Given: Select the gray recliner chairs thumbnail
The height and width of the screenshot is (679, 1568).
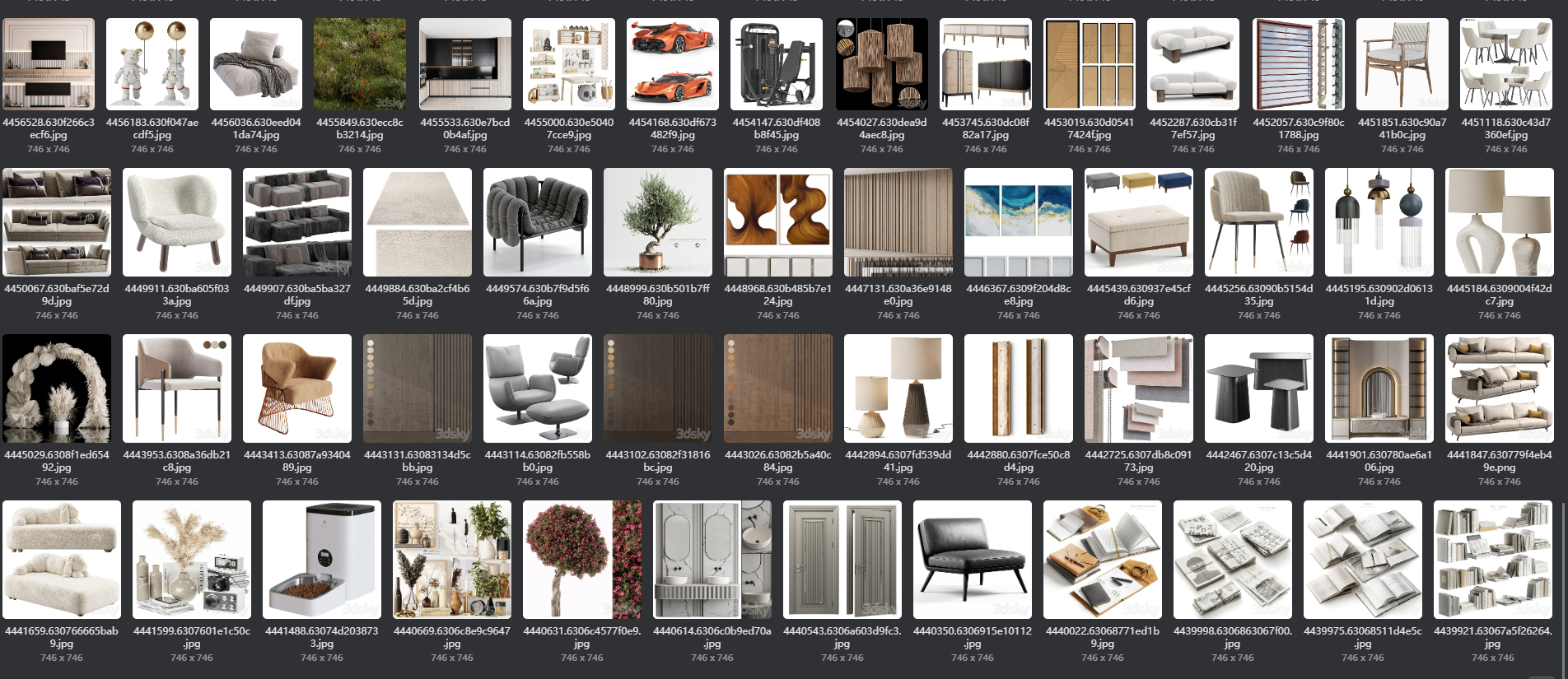Looking at the screenshot, I should point(537,388).
